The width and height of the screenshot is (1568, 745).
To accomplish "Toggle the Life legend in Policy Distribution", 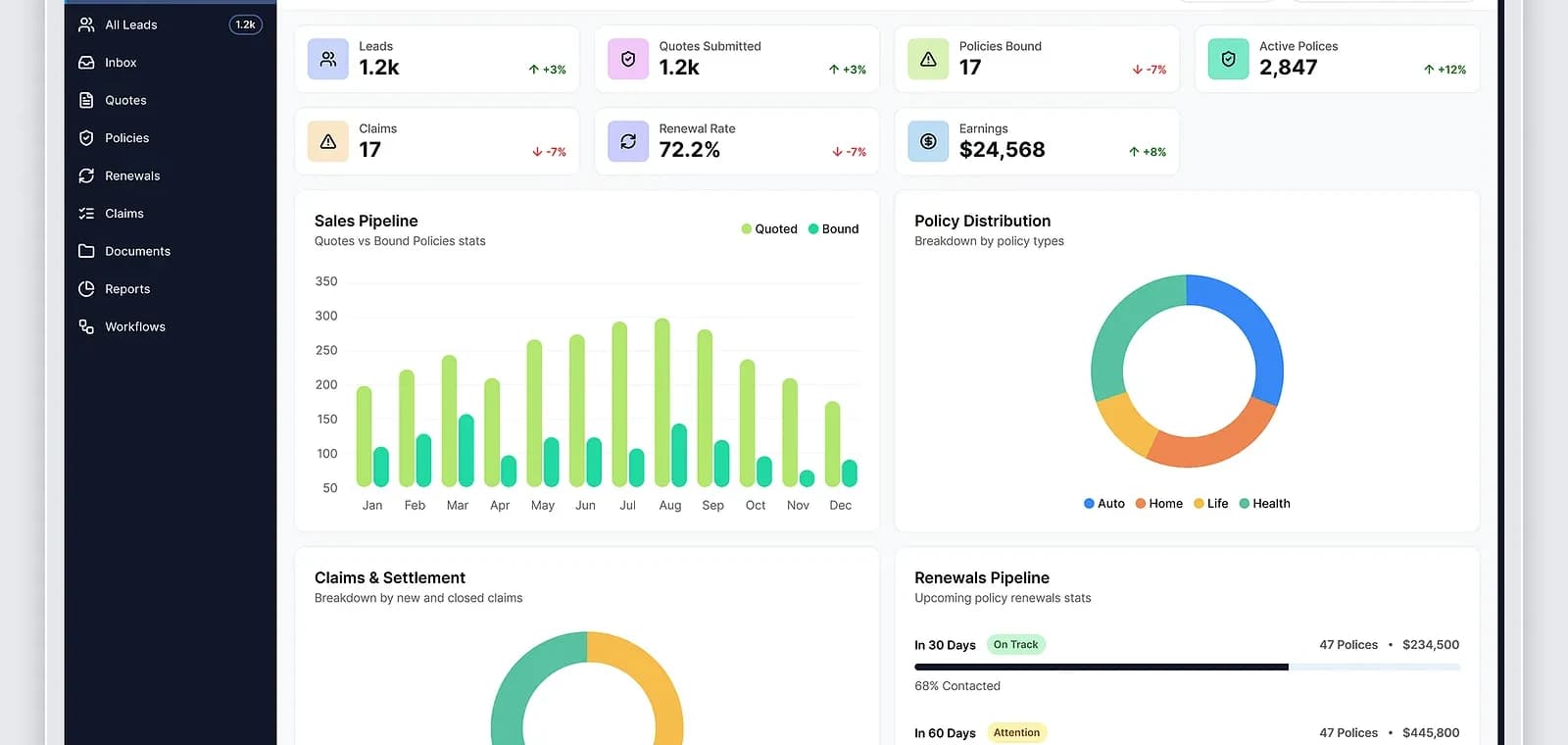I will pos(1211,504).
